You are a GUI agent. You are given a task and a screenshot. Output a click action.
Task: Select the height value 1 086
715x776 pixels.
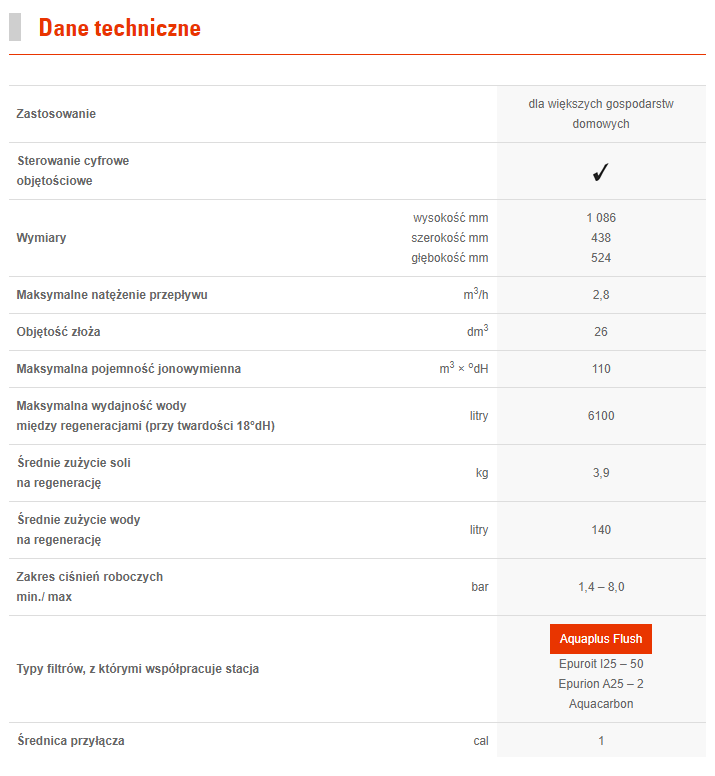600,218
